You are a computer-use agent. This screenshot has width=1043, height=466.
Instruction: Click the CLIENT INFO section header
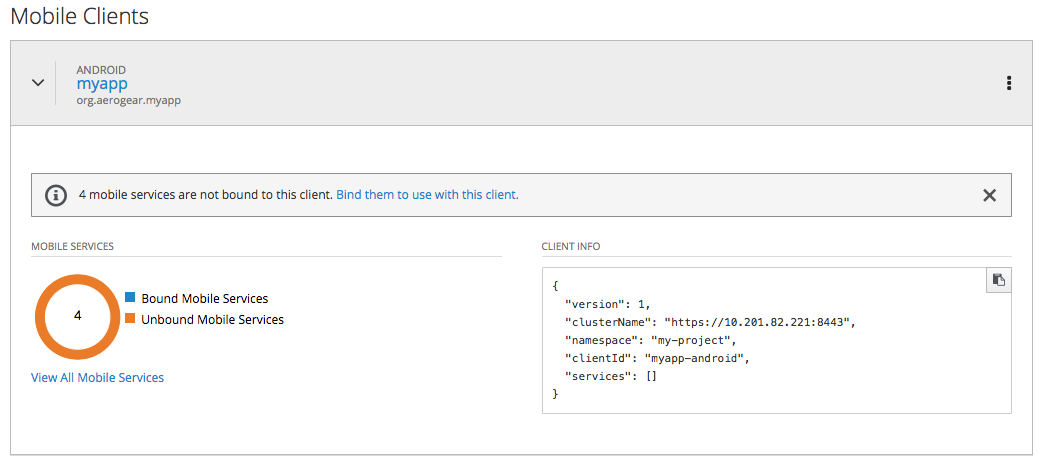[x=571, y=246]
